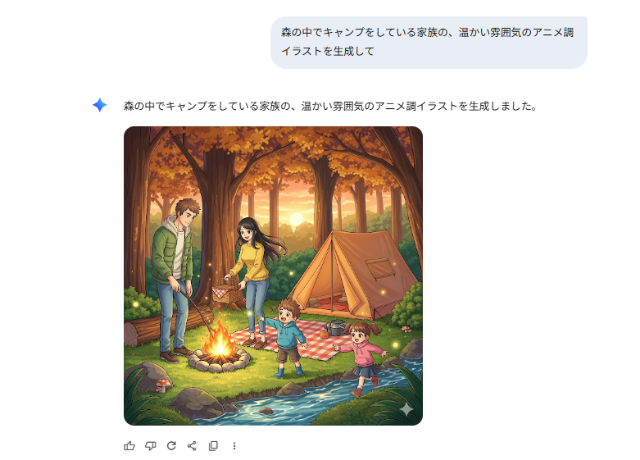Click the thumbs up good response icon
The height and width of the screenshot is (460, 640).
click(x=129, y=446)
